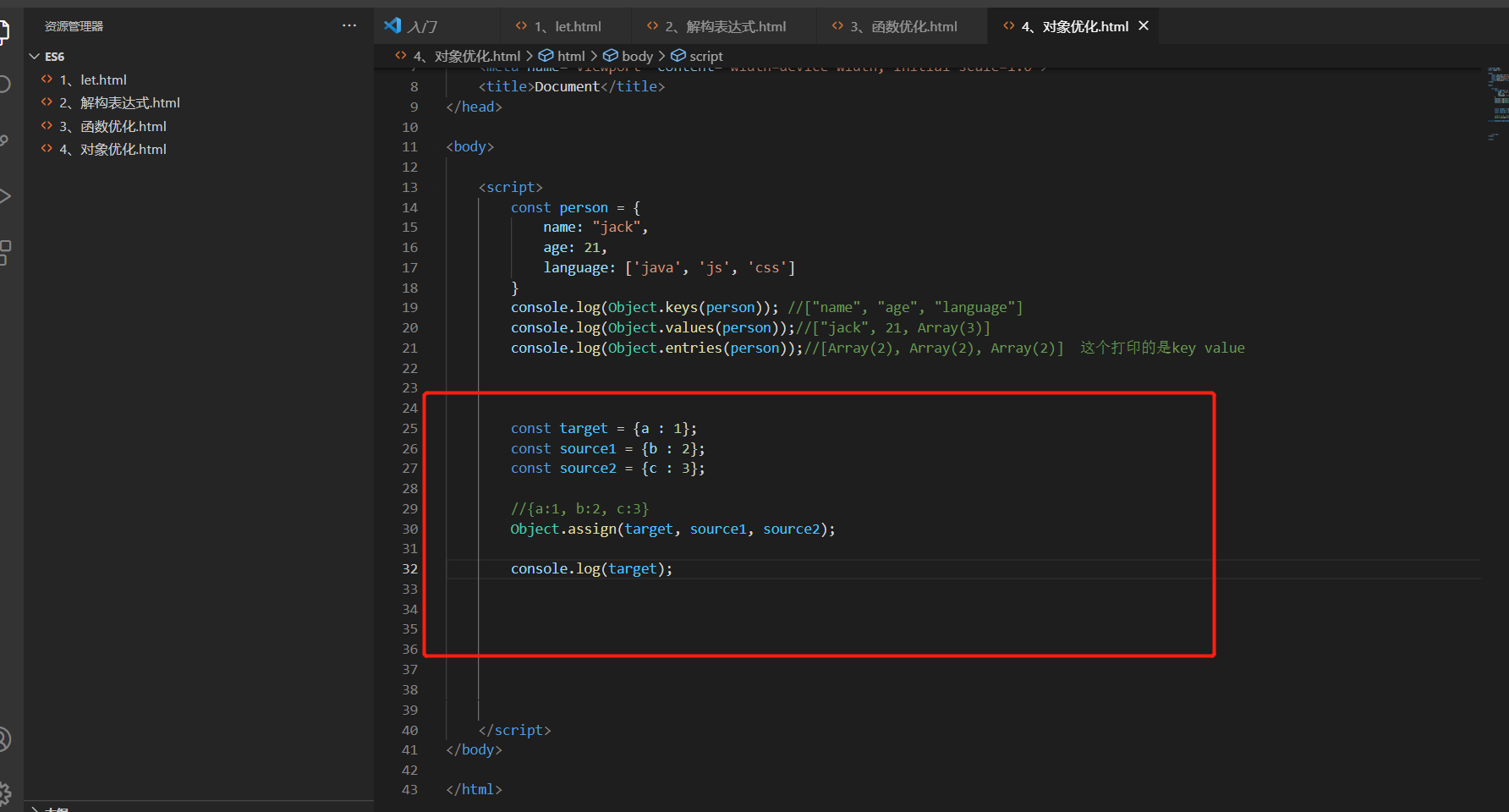The height and width of the screenshot is (812, 1509).
Task: Open the Manage gear icon
Action: pyautogui.click(x=3, y=793)
